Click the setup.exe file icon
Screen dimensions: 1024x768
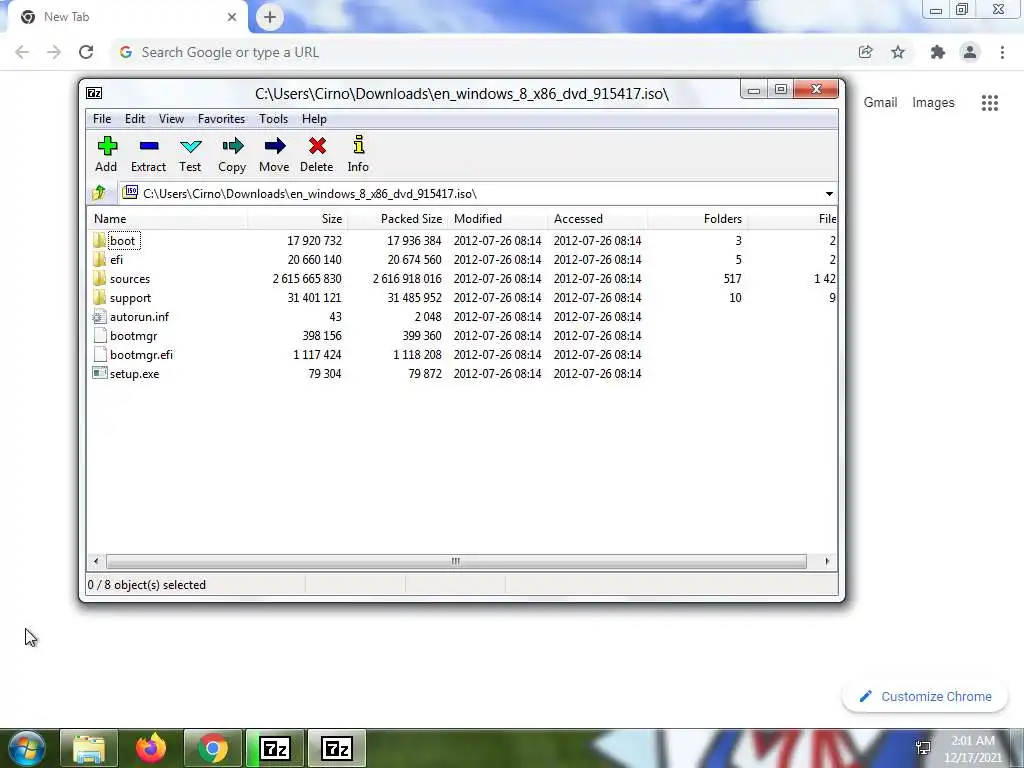[x=99, y=374]
